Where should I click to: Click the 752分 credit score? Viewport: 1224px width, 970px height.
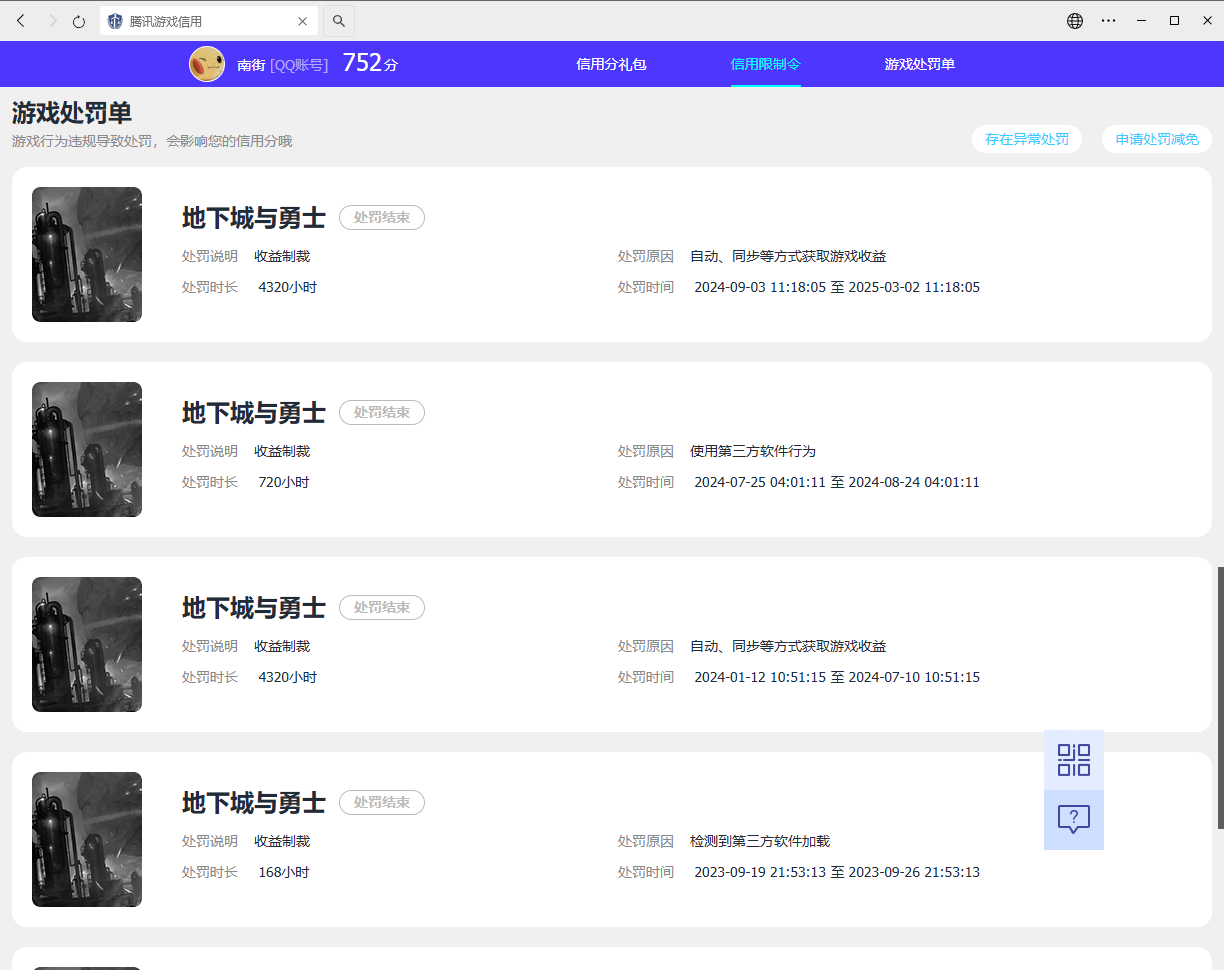point(370,63)
